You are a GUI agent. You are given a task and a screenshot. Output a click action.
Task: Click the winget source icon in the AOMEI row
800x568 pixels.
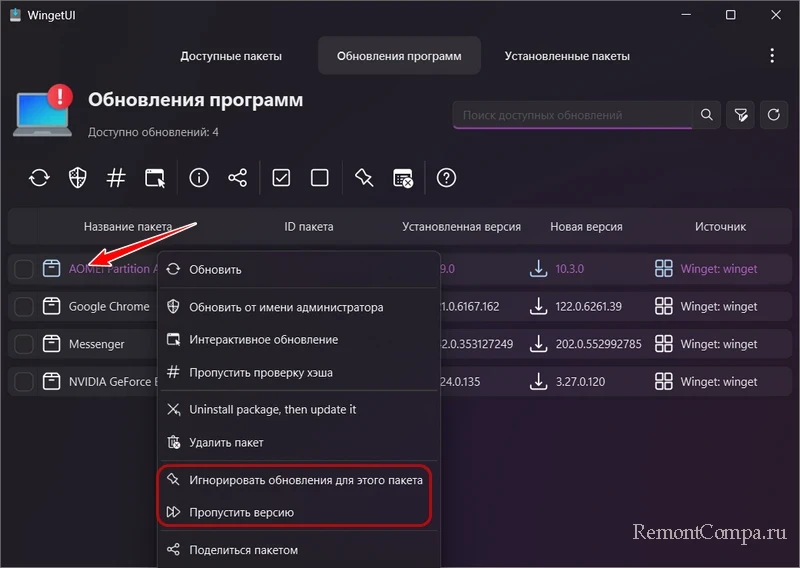click(x=664, y=268)
